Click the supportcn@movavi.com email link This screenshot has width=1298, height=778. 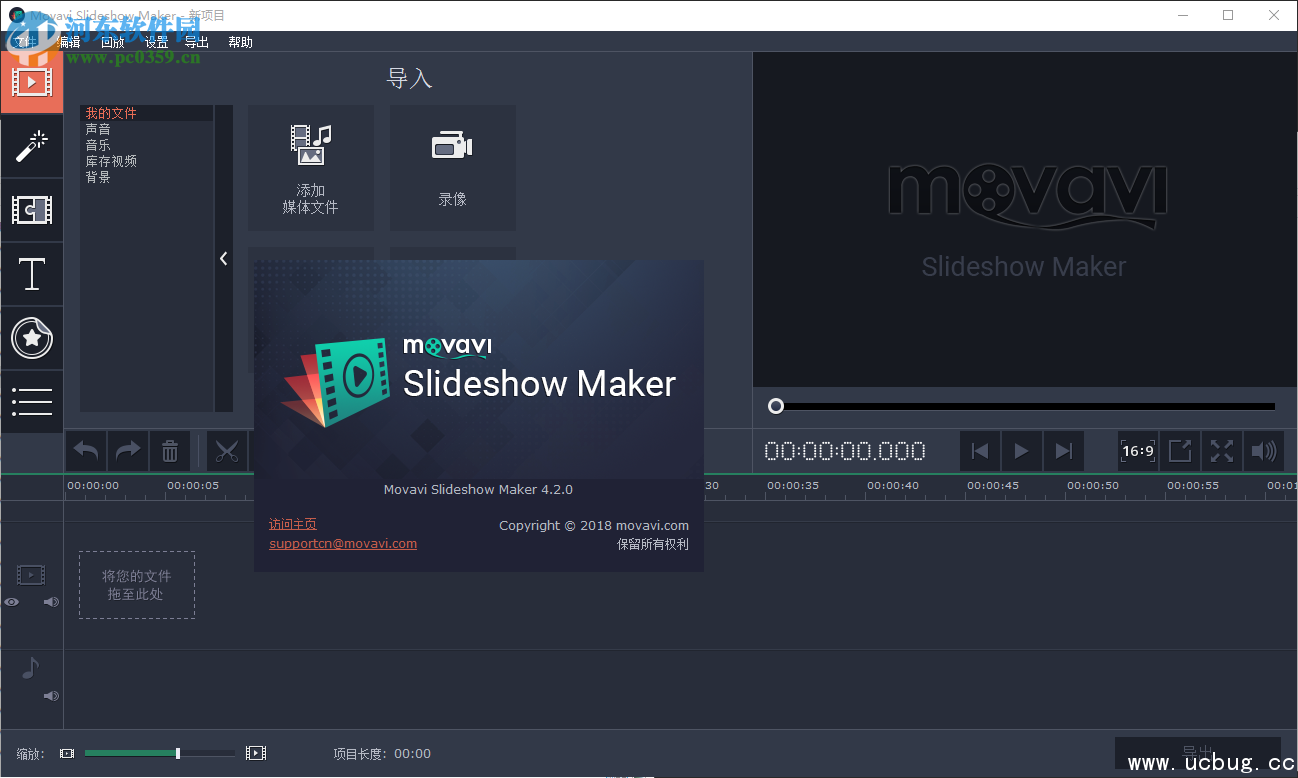pyautogui.click(x=342, y=543)
